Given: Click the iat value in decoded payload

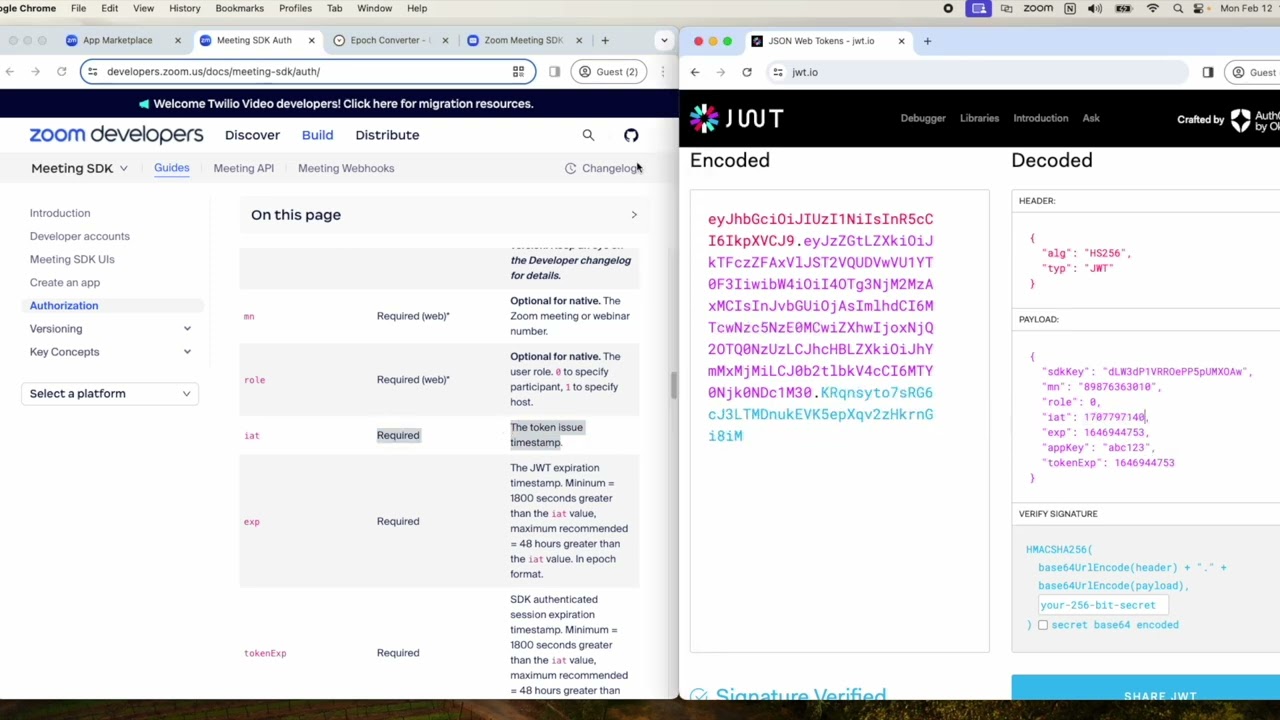Looking at the screenshot, I should [x=1114, y=417].
